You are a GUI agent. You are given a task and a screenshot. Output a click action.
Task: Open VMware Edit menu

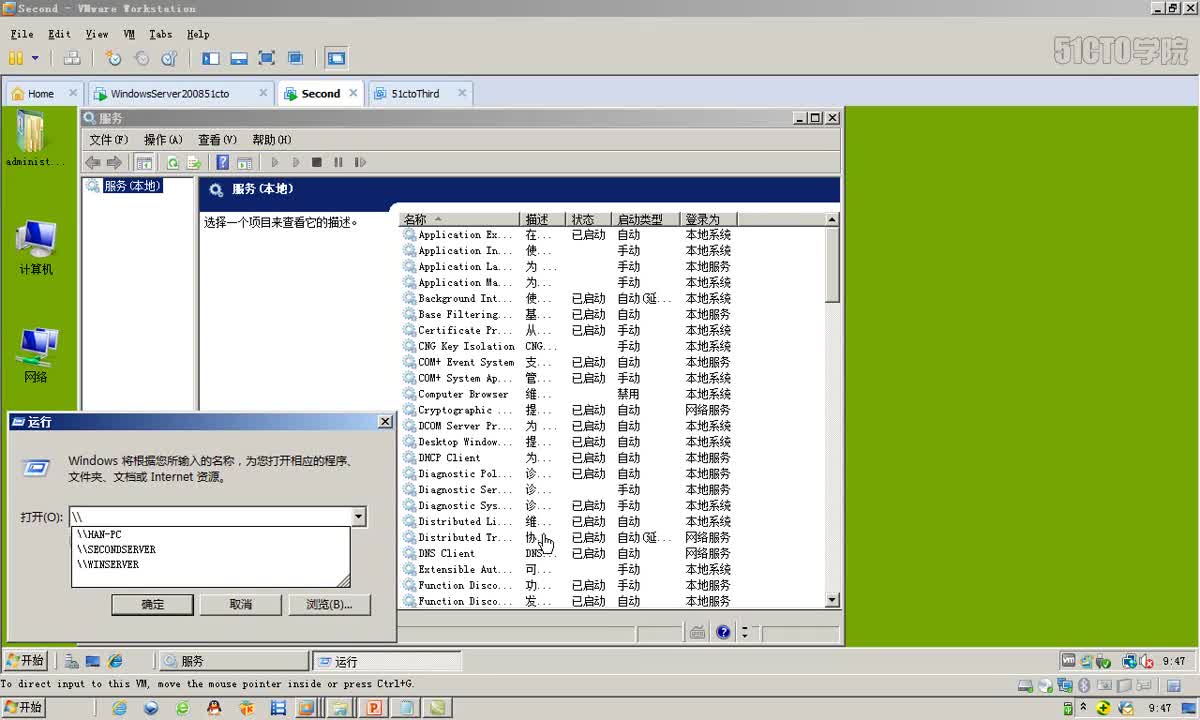(x=59, y=34)
